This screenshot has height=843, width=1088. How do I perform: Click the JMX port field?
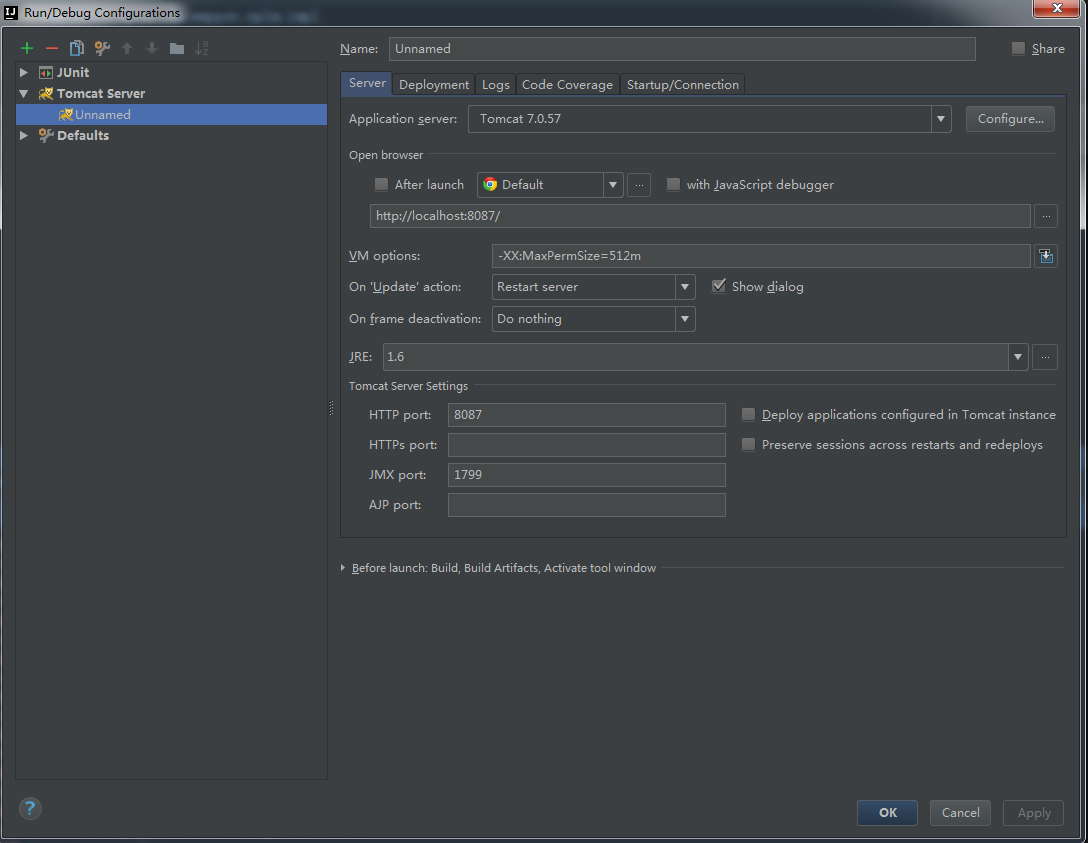586,475
